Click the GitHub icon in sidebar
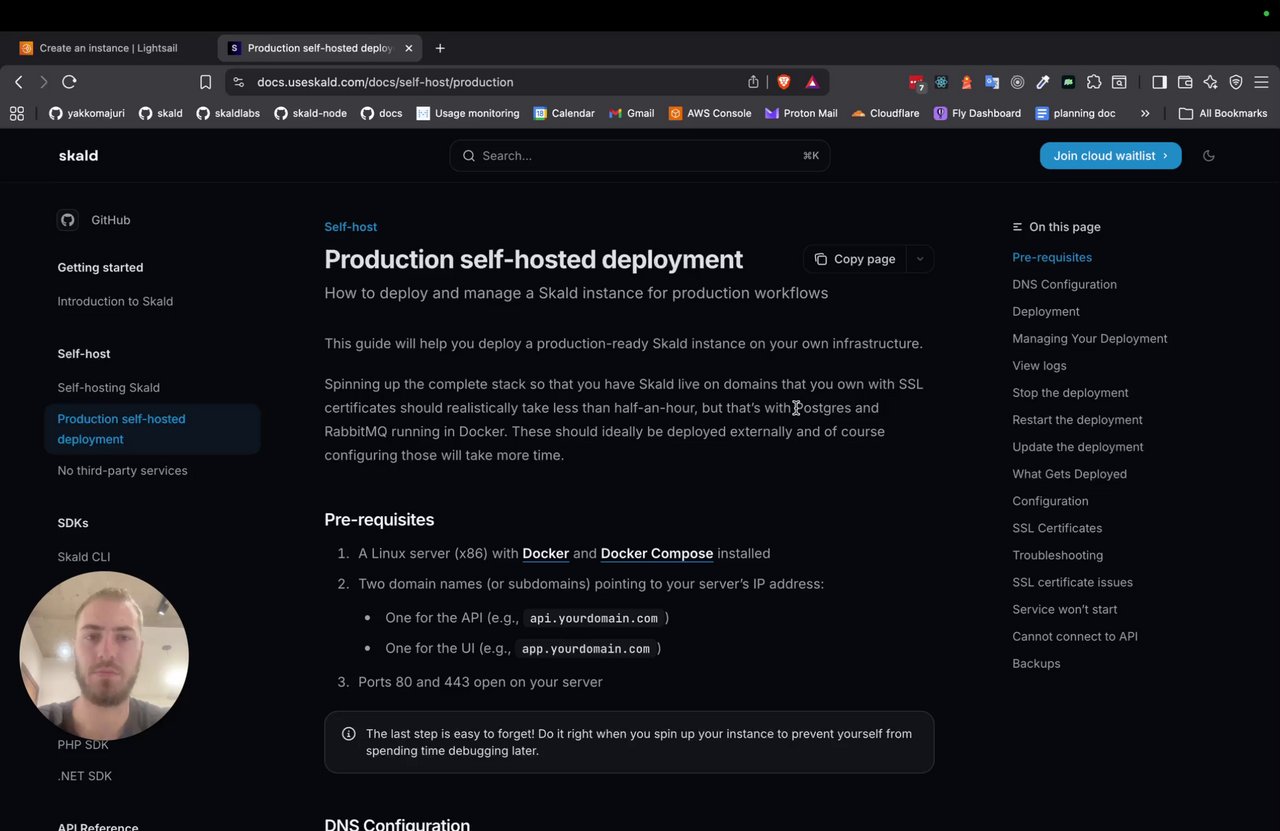 (x=68, y=220)
